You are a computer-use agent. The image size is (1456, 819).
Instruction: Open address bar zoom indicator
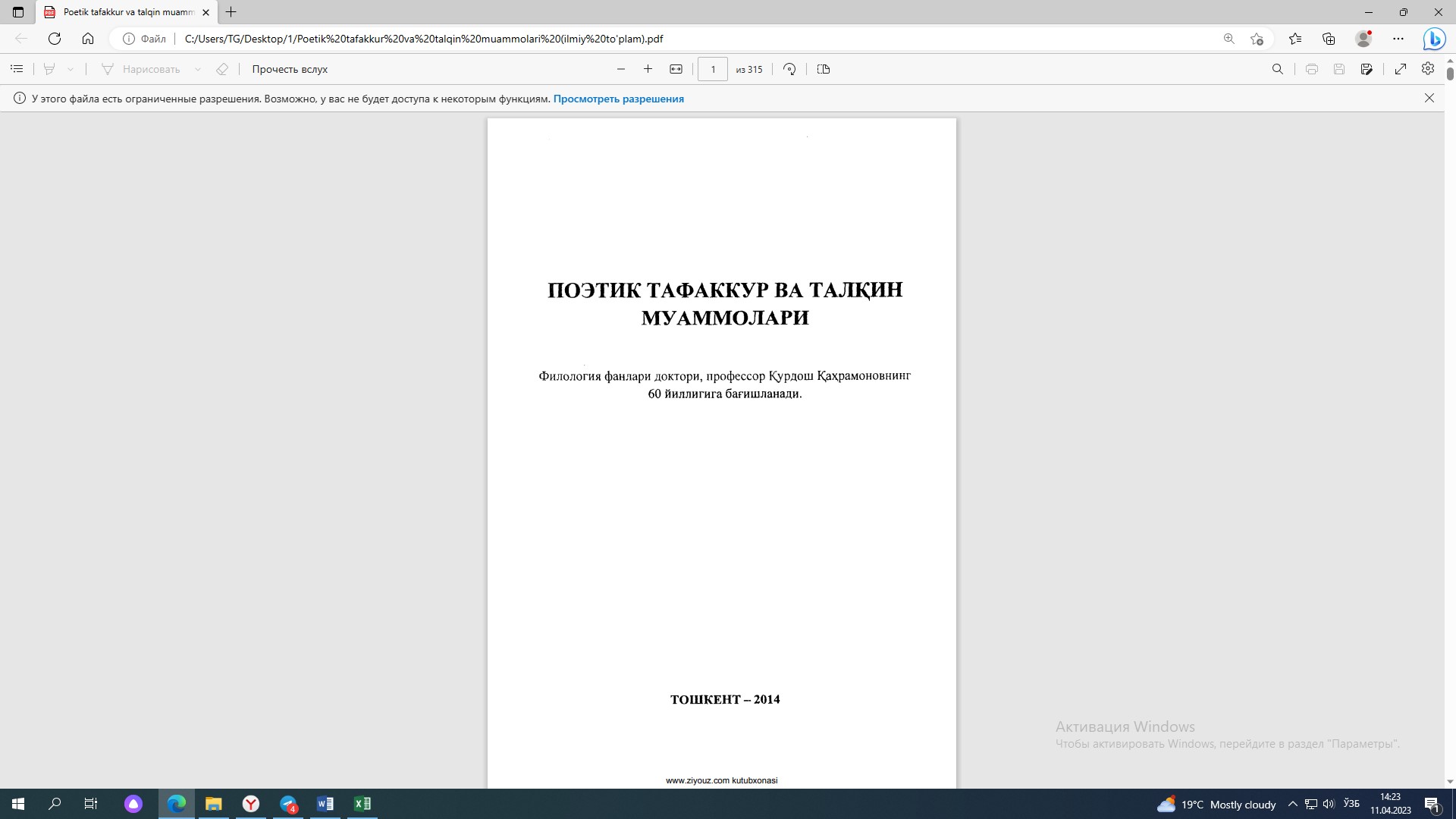click(x=1229, y=39)
